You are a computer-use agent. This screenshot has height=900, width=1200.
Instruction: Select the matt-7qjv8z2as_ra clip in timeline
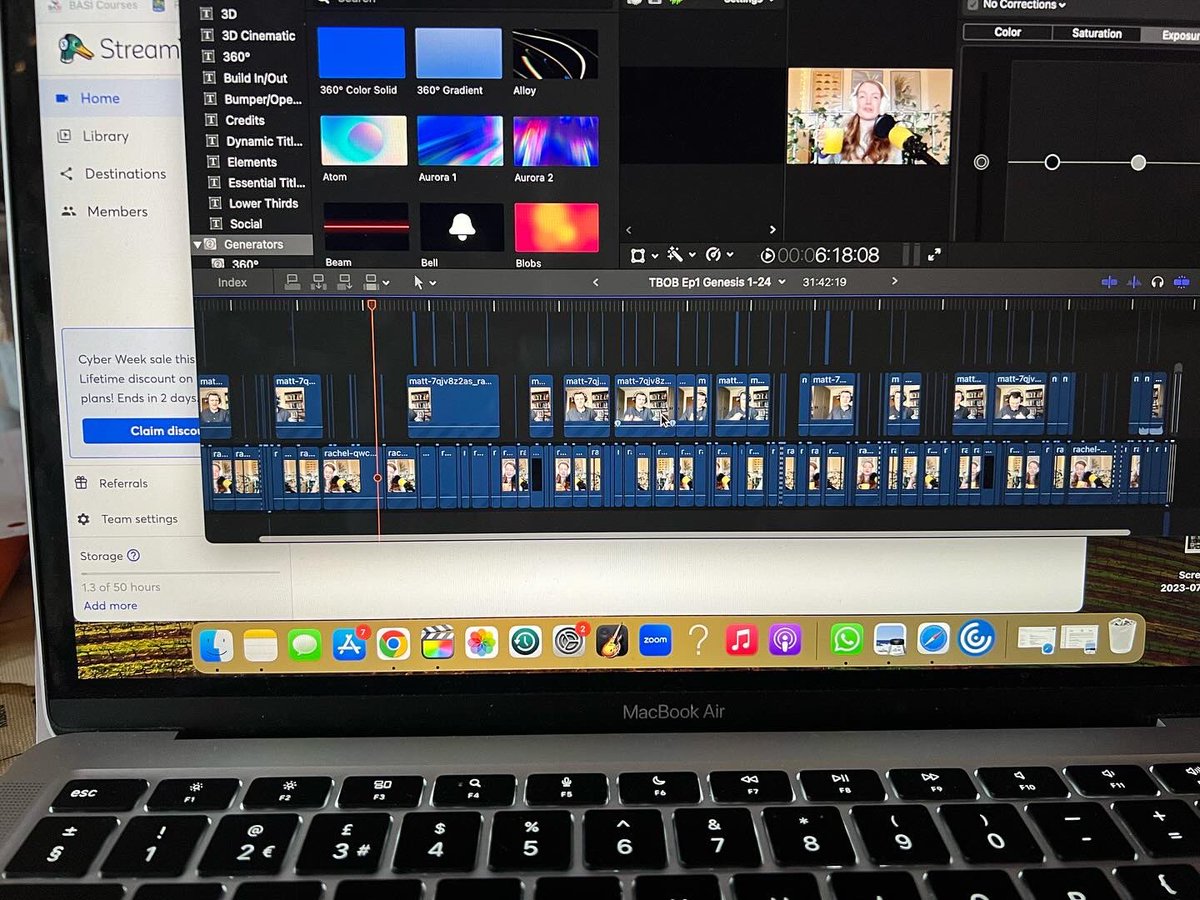[x=453, y=405]
